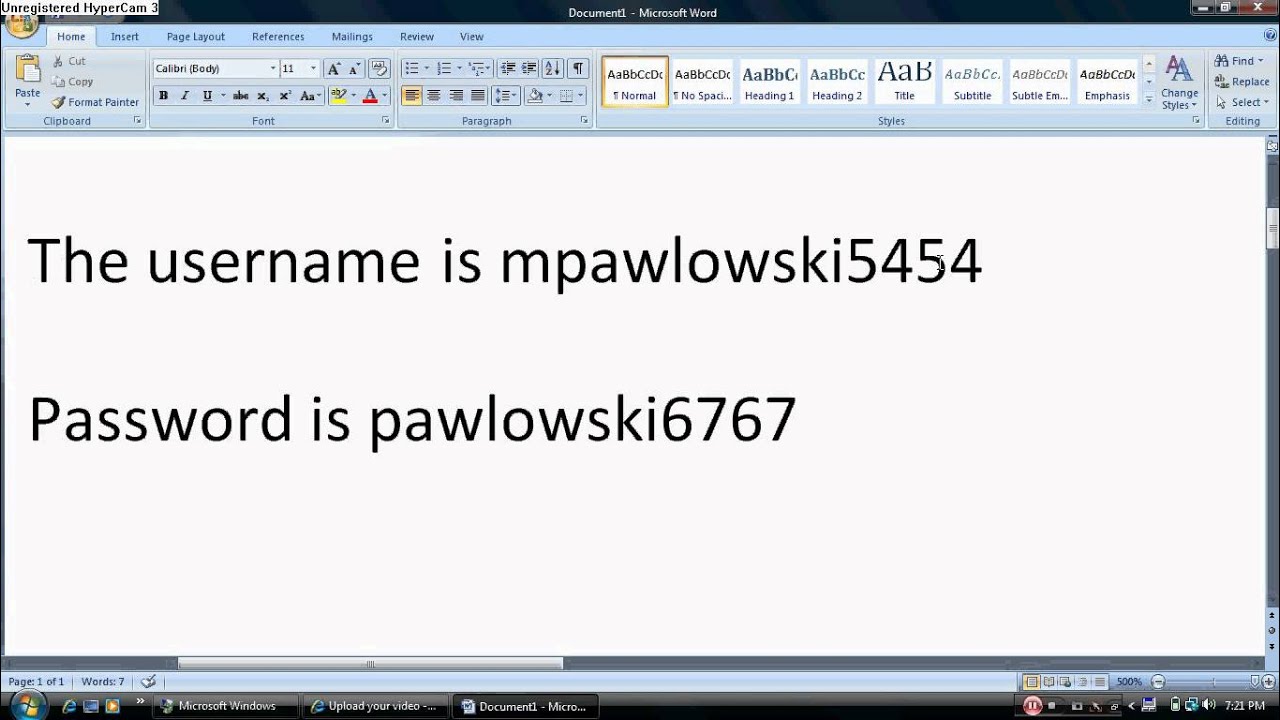This screenshot has height=720, width=1280.
Task: Open the Font dialog box launcher
Action: [x=386, y=121]
